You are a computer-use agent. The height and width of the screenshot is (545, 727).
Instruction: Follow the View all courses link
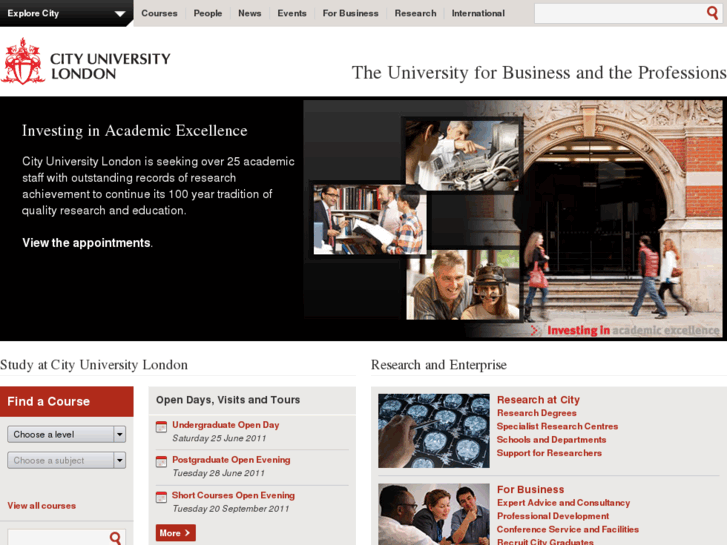(x=42, y=506)
